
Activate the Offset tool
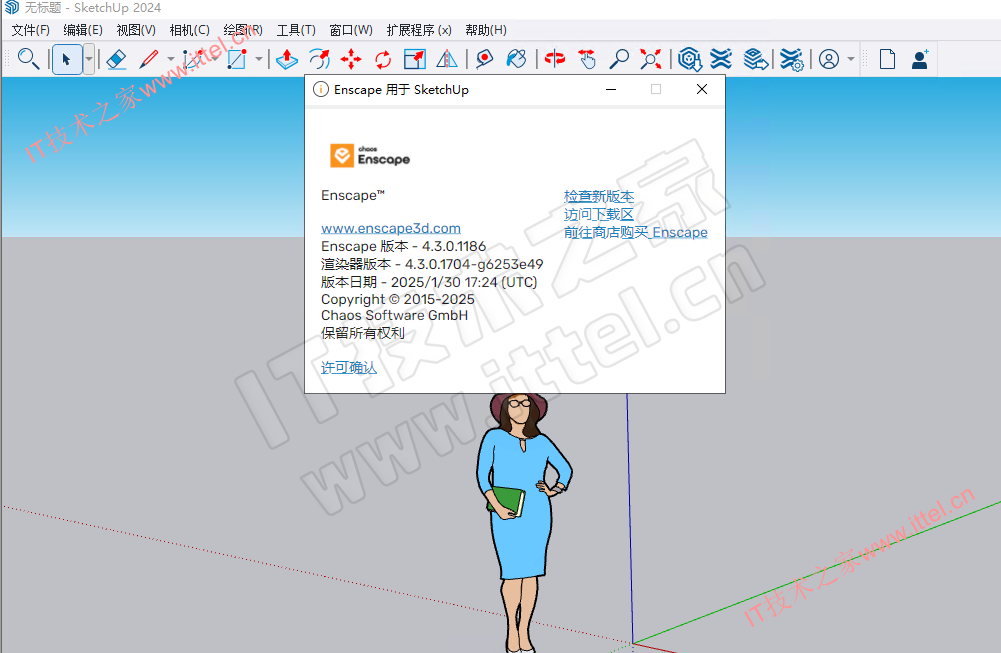click(319, 59)
